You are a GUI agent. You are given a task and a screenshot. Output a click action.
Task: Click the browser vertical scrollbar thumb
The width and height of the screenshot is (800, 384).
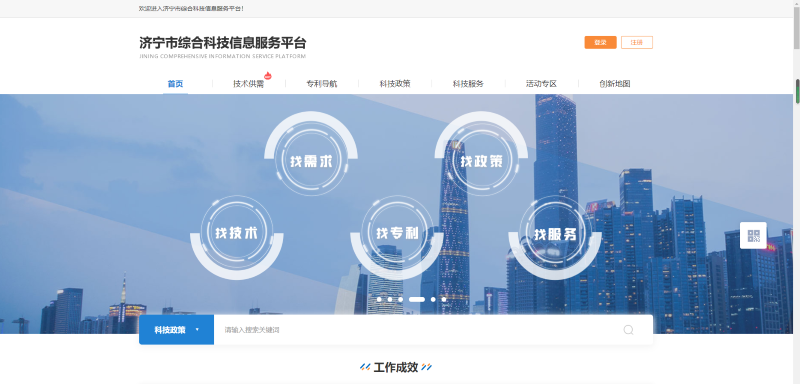(x=796, y=27)
